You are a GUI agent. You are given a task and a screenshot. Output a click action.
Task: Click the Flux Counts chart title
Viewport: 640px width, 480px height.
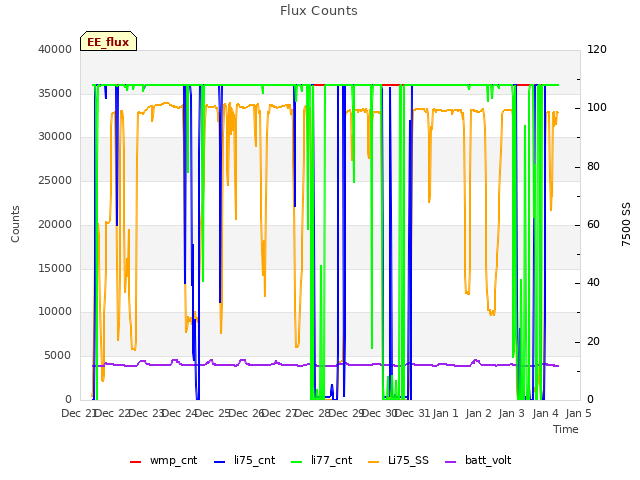pyautogui.click(x=319, y=11)
